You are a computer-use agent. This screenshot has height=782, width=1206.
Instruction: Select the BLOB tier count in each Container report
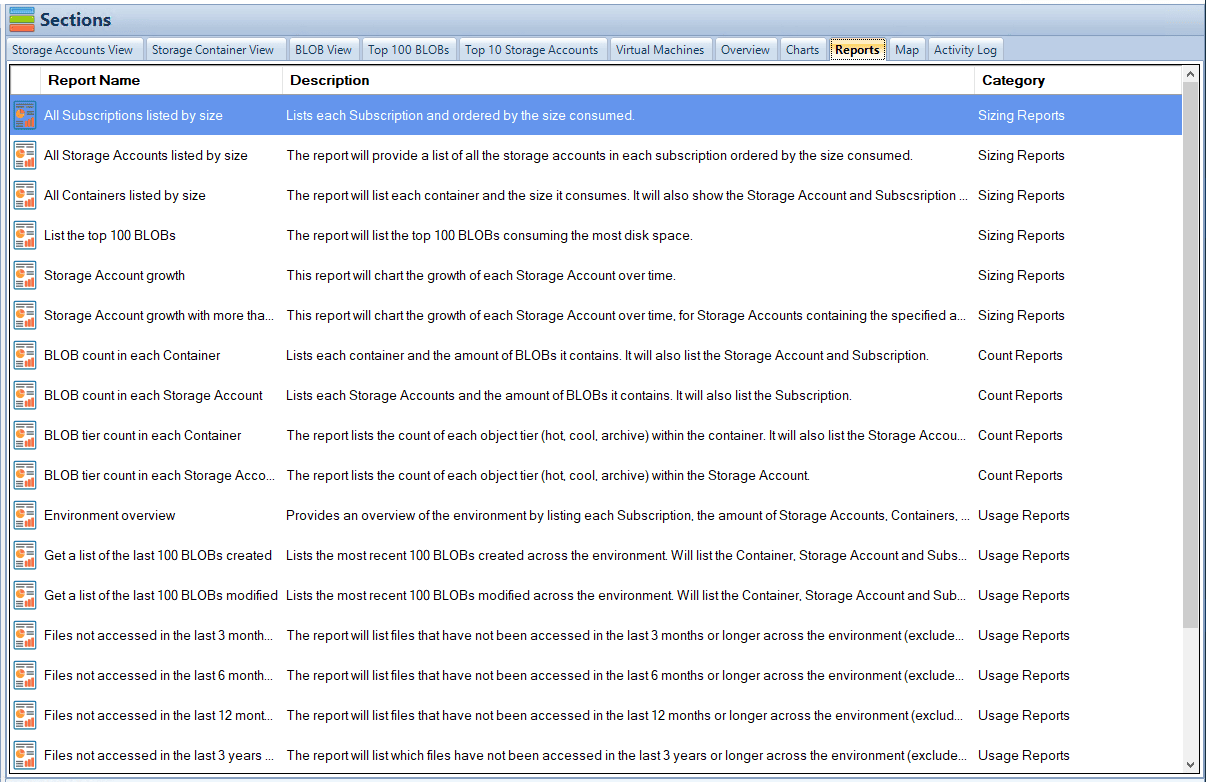click(x=143, y=436)
